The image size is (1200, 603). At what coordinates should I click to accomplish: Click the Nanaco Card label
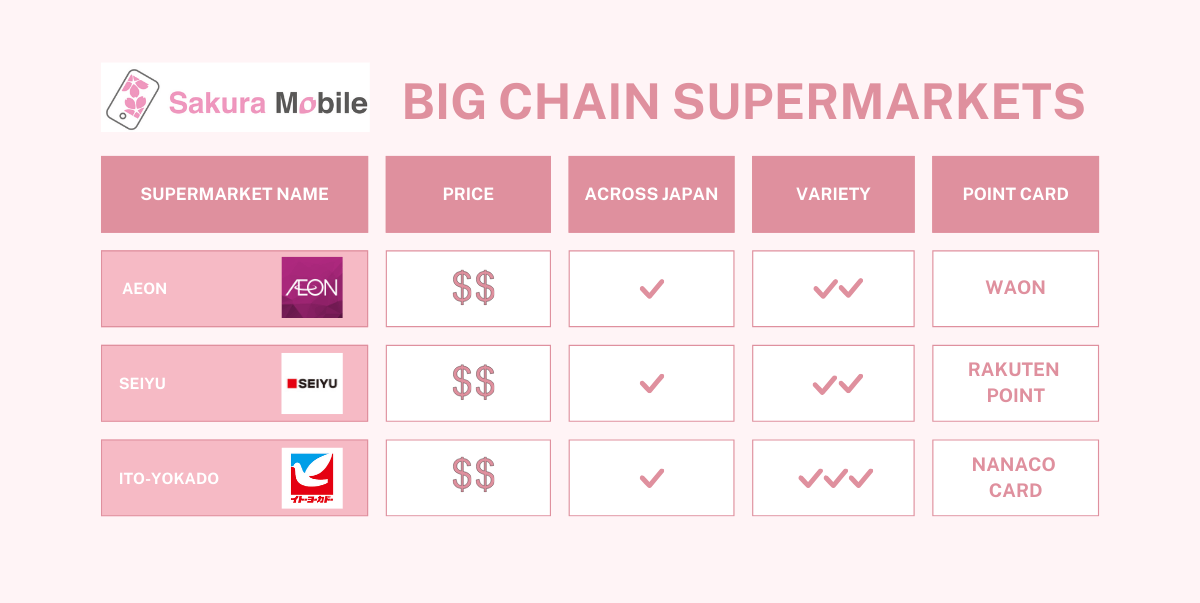pos(1015,478)
